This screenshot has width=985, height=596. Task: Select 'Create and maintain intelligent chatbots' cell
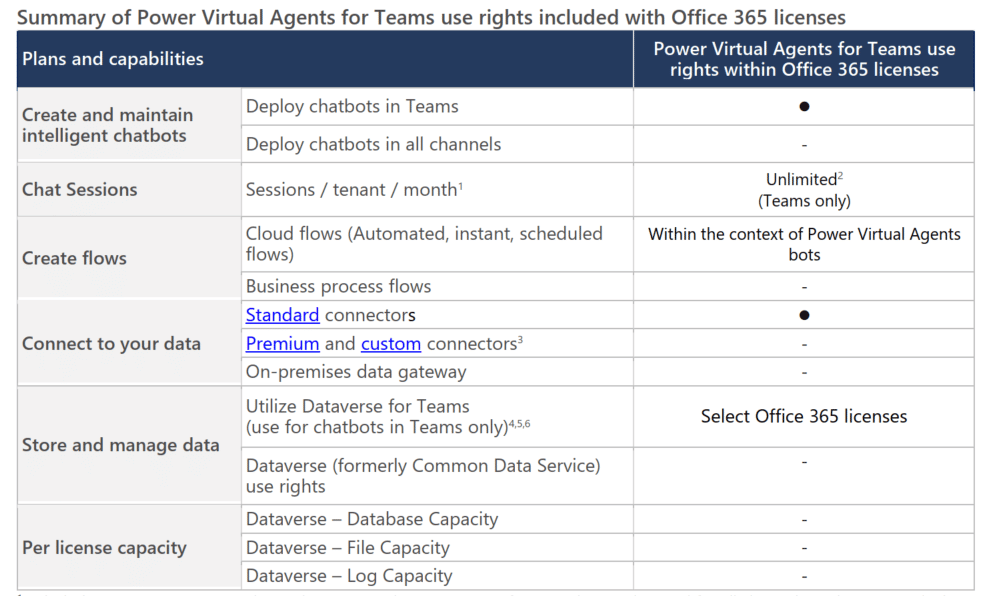tap(129, 125)
